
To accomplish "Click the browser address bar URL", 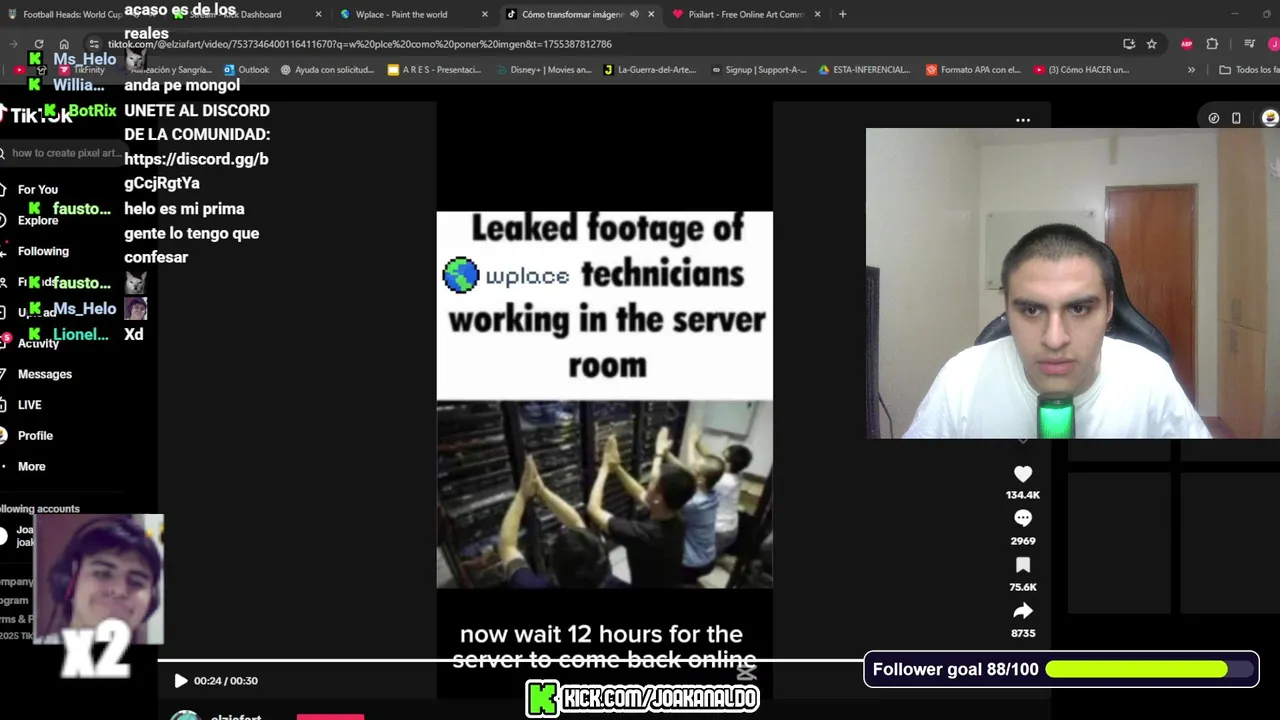I will [360, 44].
